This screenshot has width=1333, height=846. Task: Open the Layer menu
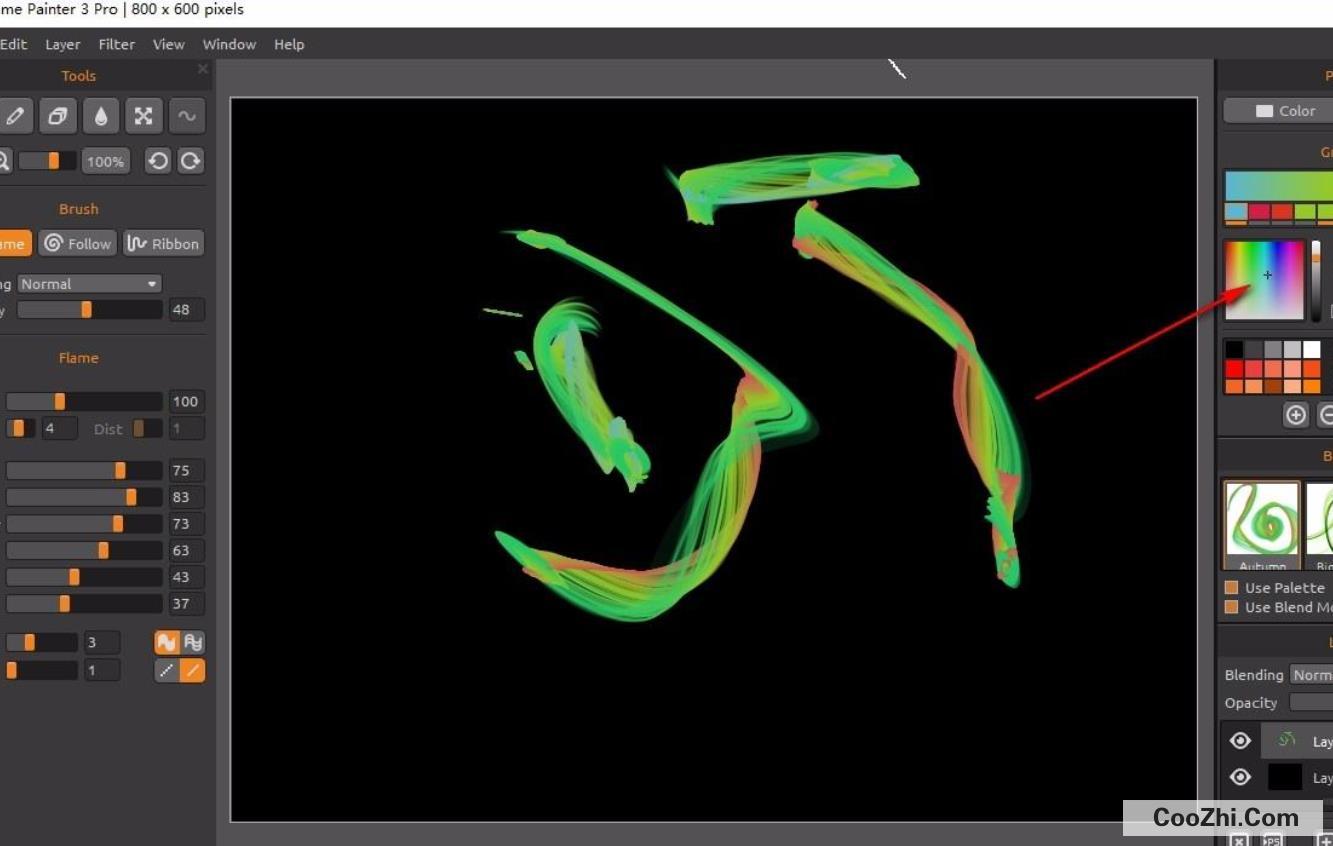(x=63, y=44)
